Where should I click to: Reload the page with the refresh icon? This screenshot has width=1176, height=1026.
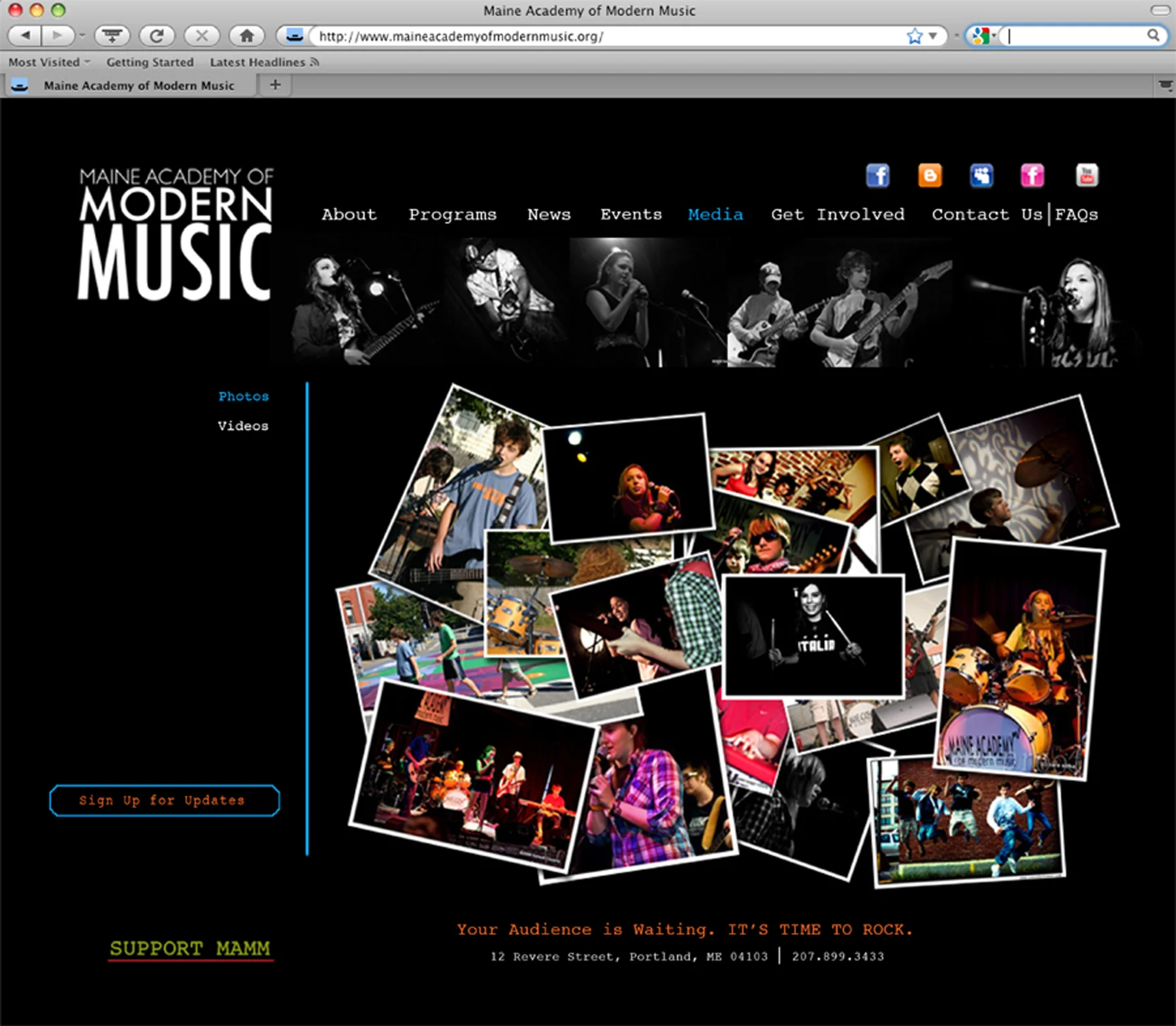[157, 35]
